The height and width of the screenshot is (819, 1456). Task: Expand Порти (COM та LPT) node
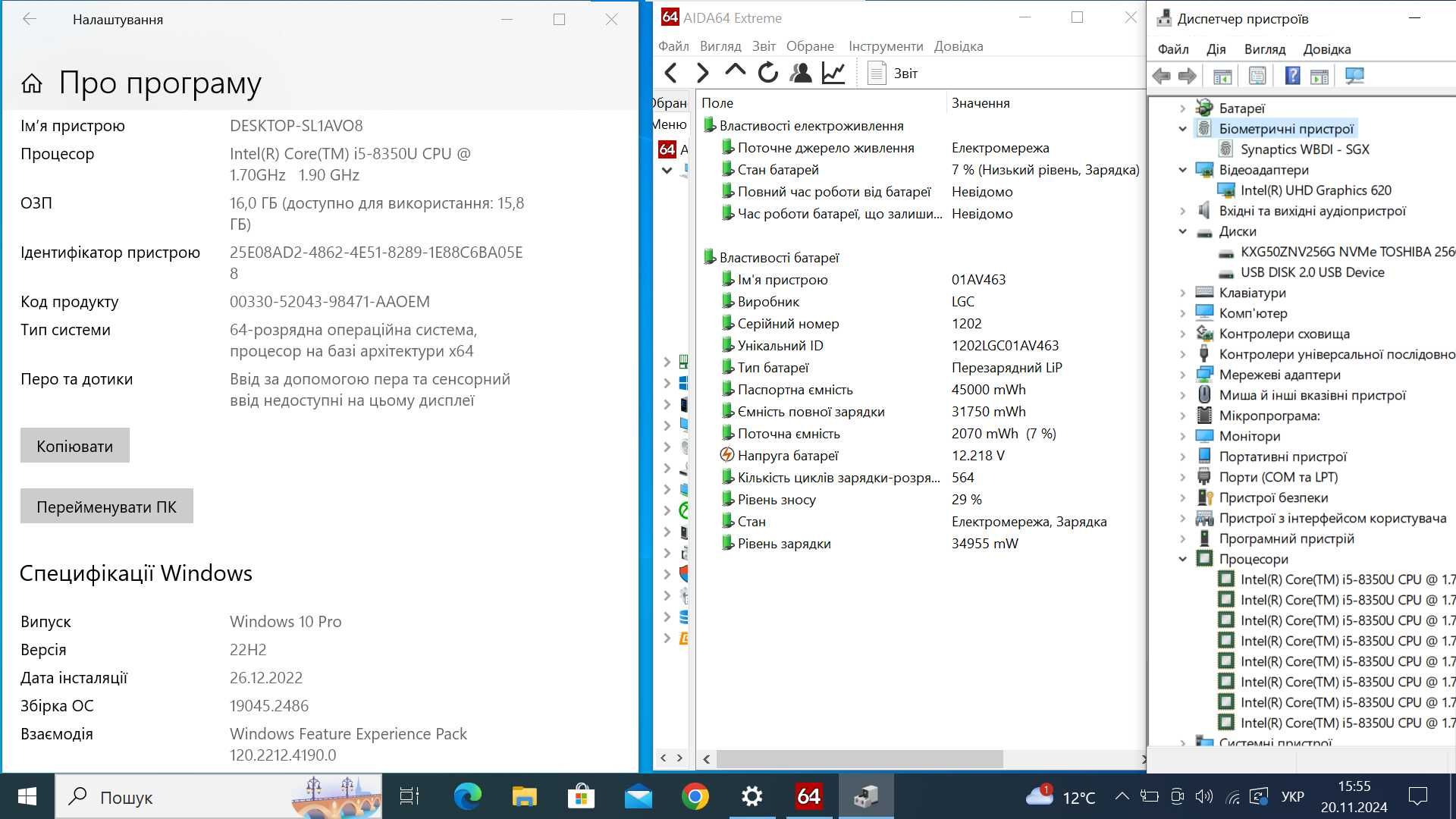pyautogui.click(x=1182, y=477)
